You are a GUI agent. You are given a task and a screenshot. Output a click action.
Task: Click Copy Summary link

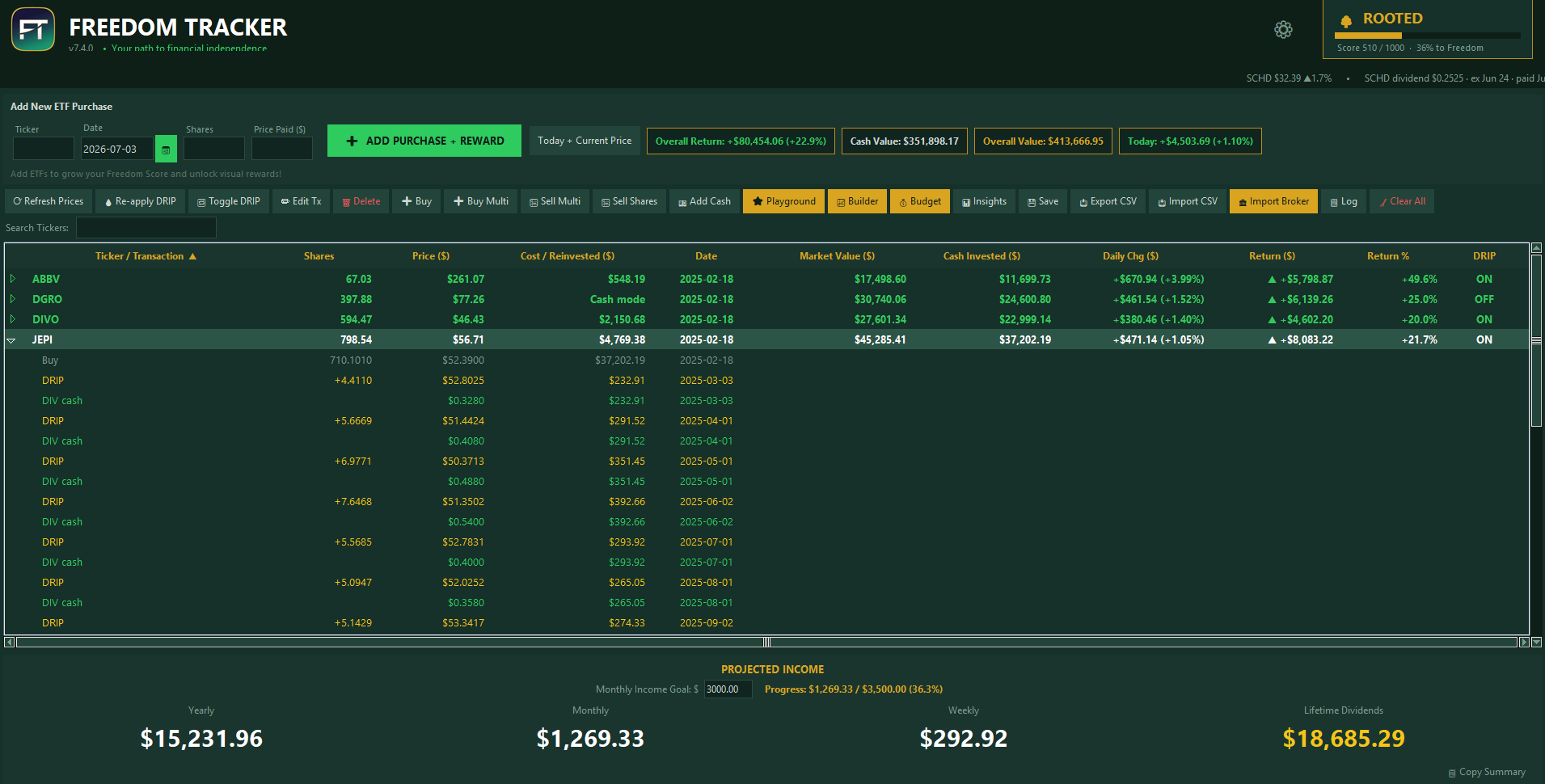pos(1487,772)
